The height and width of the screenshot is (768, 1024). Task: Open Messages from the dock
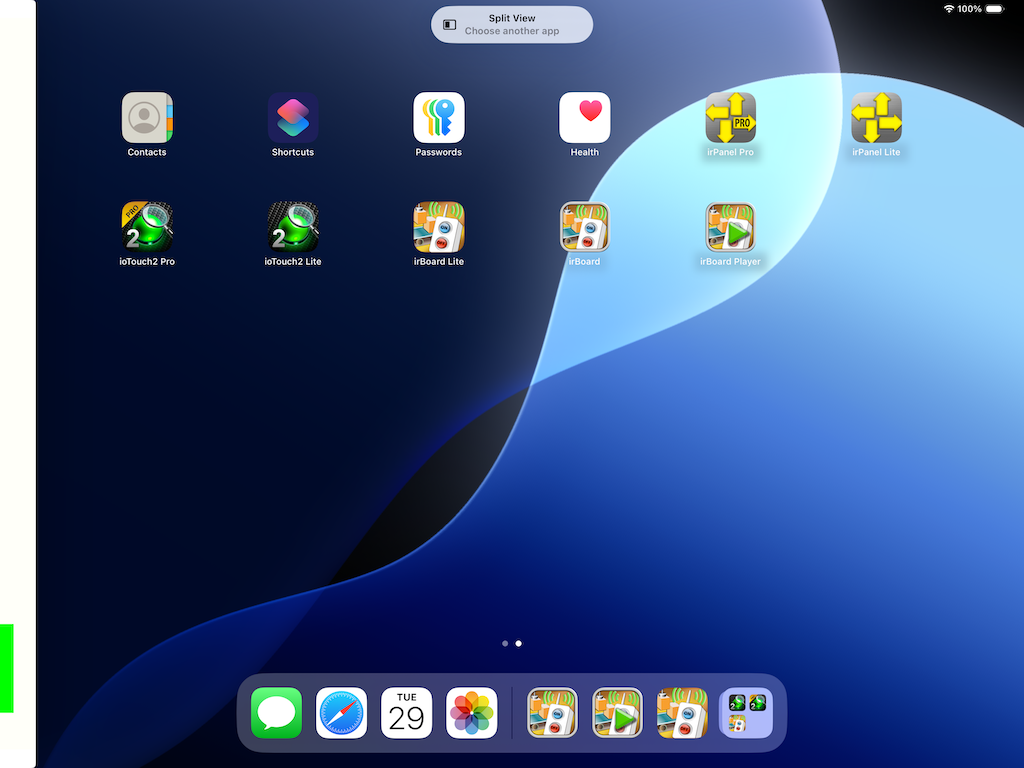click(x=276, y=712)
